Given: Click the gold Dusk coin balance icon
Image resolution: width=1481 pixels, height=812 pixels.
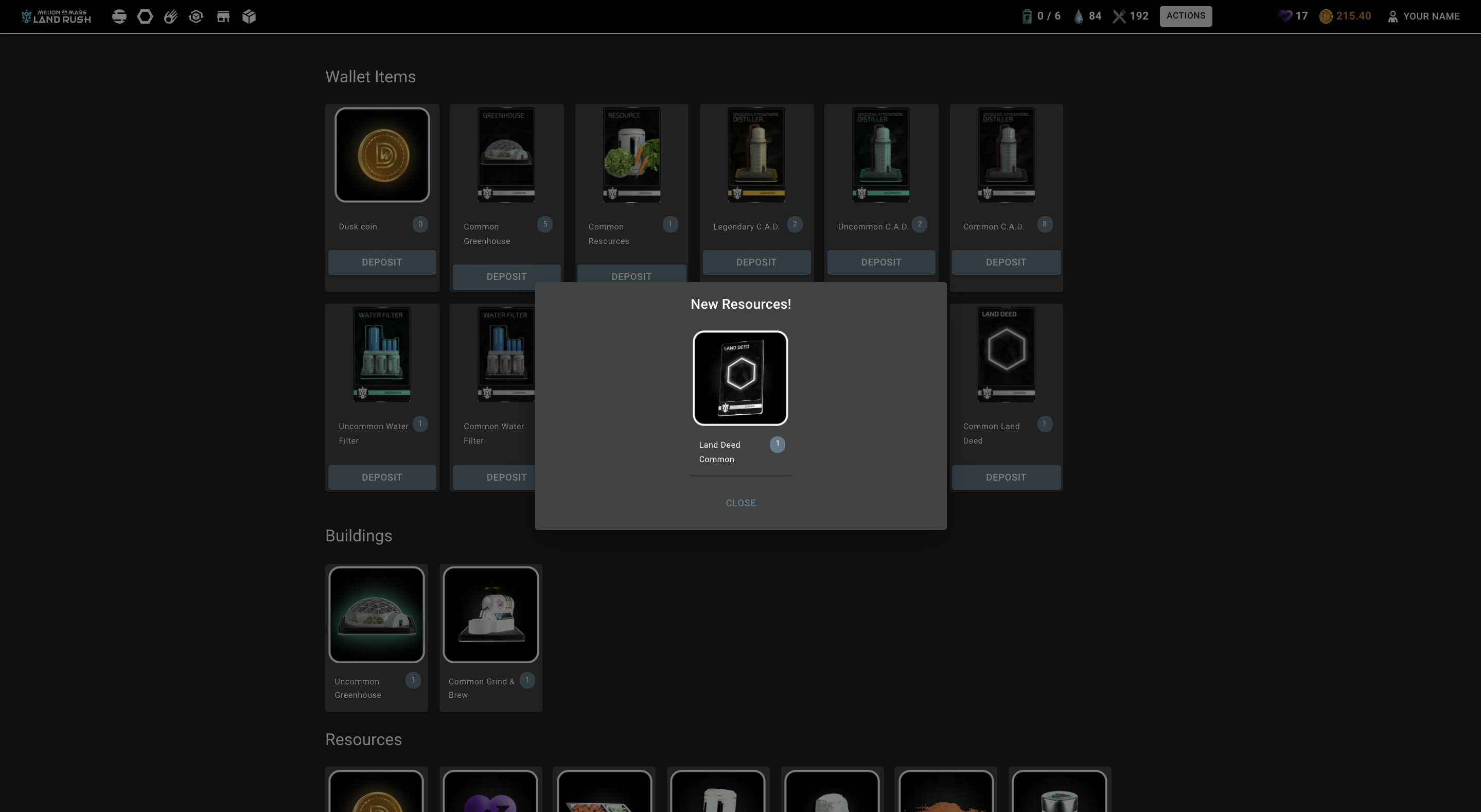Looking at the screenshot, I should pos(1326,16).
